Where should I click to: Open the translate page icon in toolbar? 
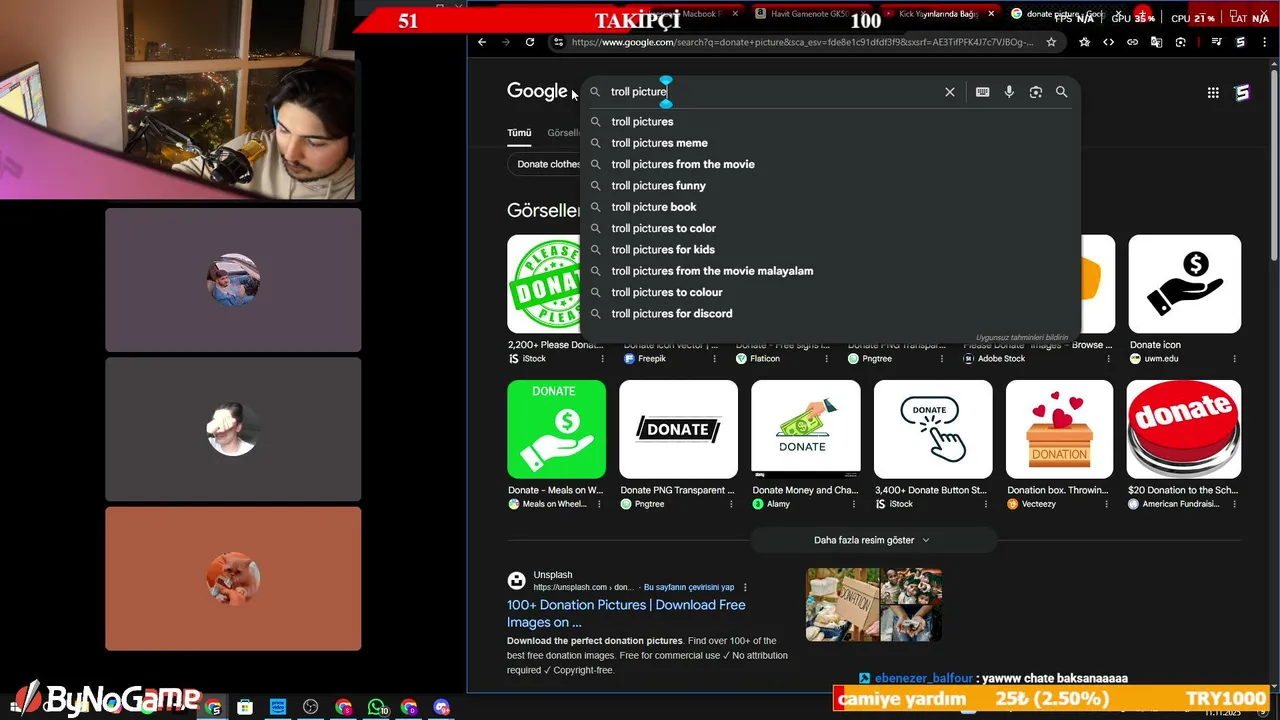[1156, 42]
